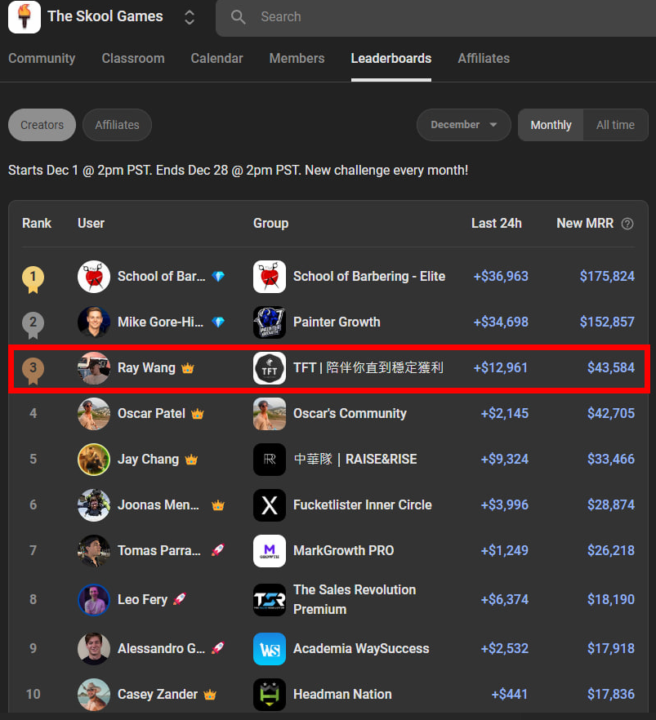Open MarkGrowth PRO group icon
The image size is (656, 720).
tap(269, 551)
